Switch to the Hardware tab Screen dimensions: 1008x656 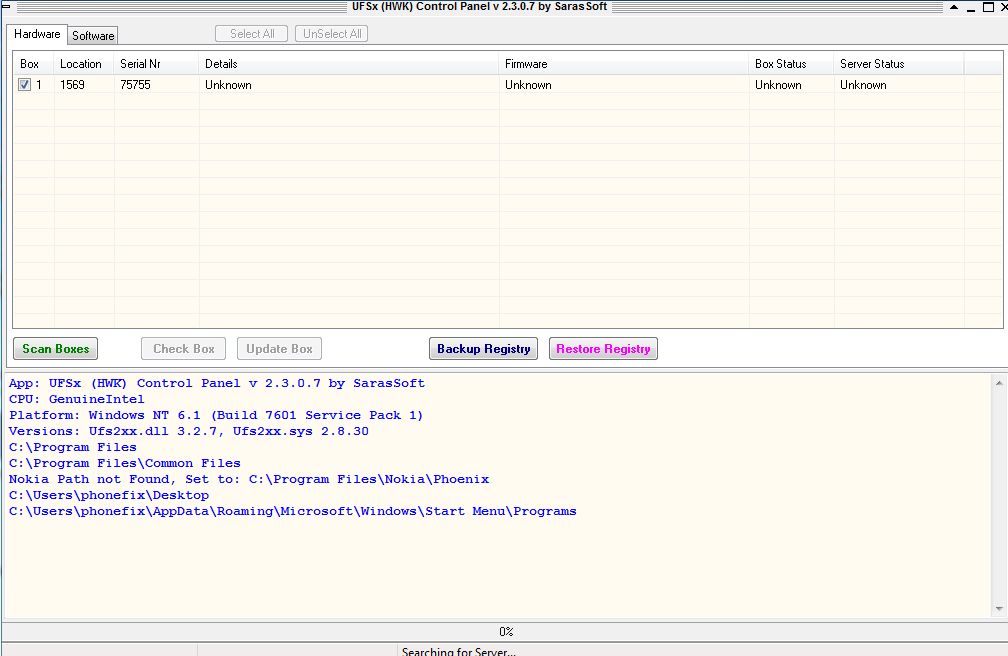pos(37,34)
